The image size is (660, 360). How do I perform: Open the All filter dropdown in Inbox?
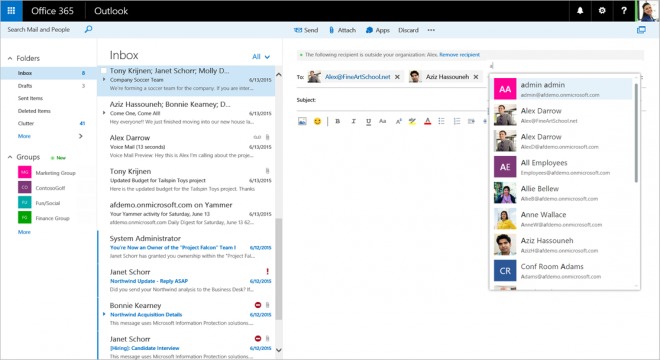(261, 56)
